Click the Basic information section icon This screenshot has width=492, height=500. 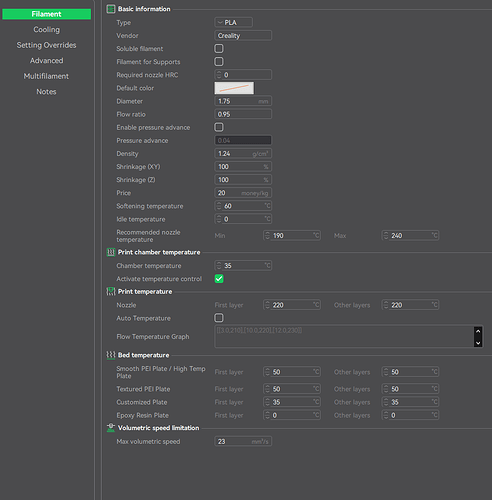[111, 9]
